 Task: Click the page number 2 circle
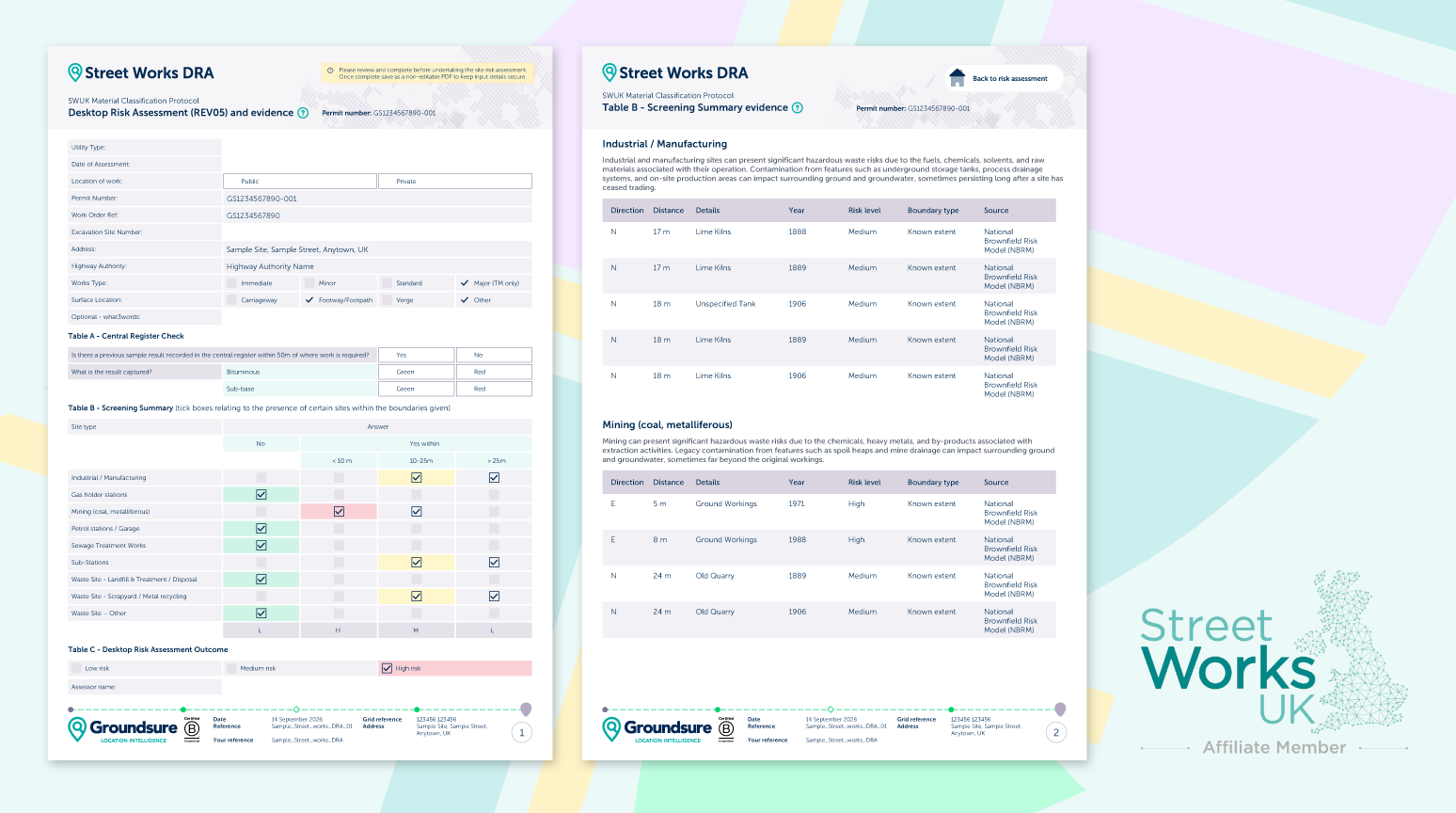[x=1056, y=732]
